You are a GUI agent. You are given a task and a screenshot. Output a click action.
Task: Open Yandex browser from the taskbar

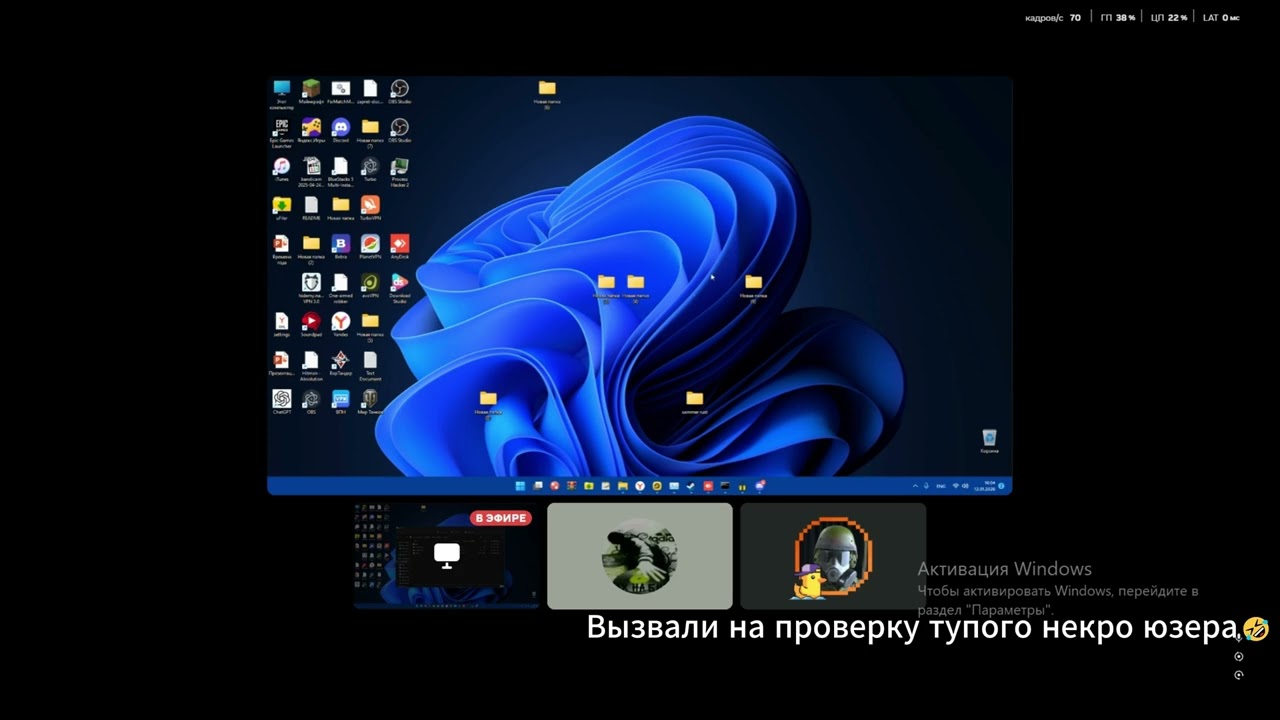[x=640, y=486]
